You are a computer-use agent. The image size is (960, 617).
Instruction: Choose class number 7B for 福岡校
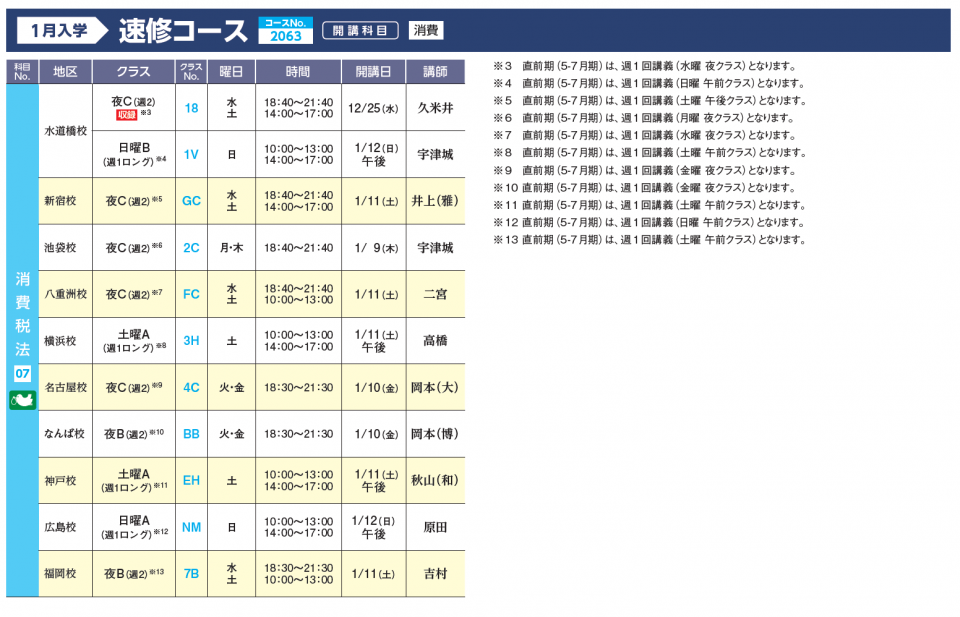pyautogui.click(x=191, y=574)
